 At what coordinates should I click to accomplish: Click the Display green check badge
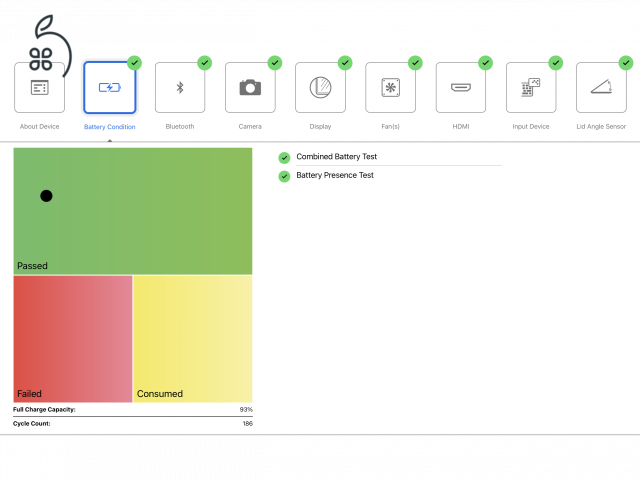pos(345,63)
